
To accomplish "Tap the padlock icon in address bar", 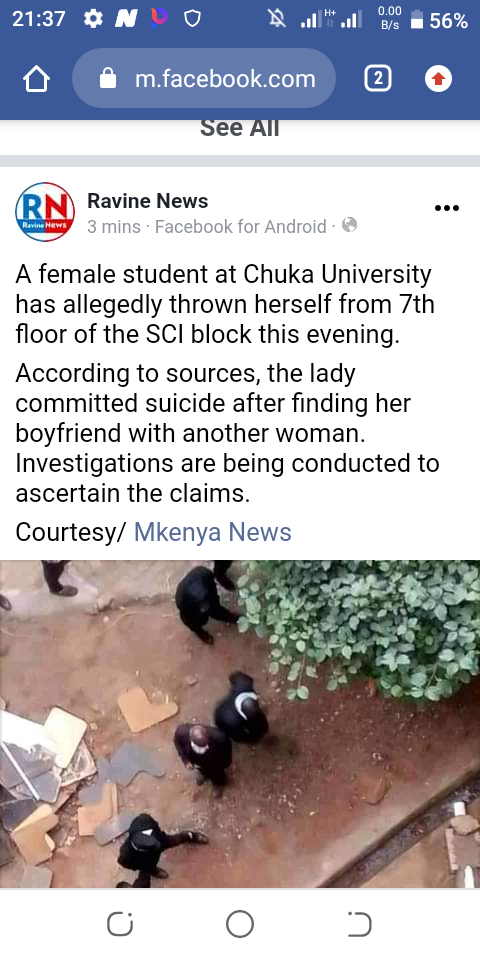I will [x=108, y=78].
